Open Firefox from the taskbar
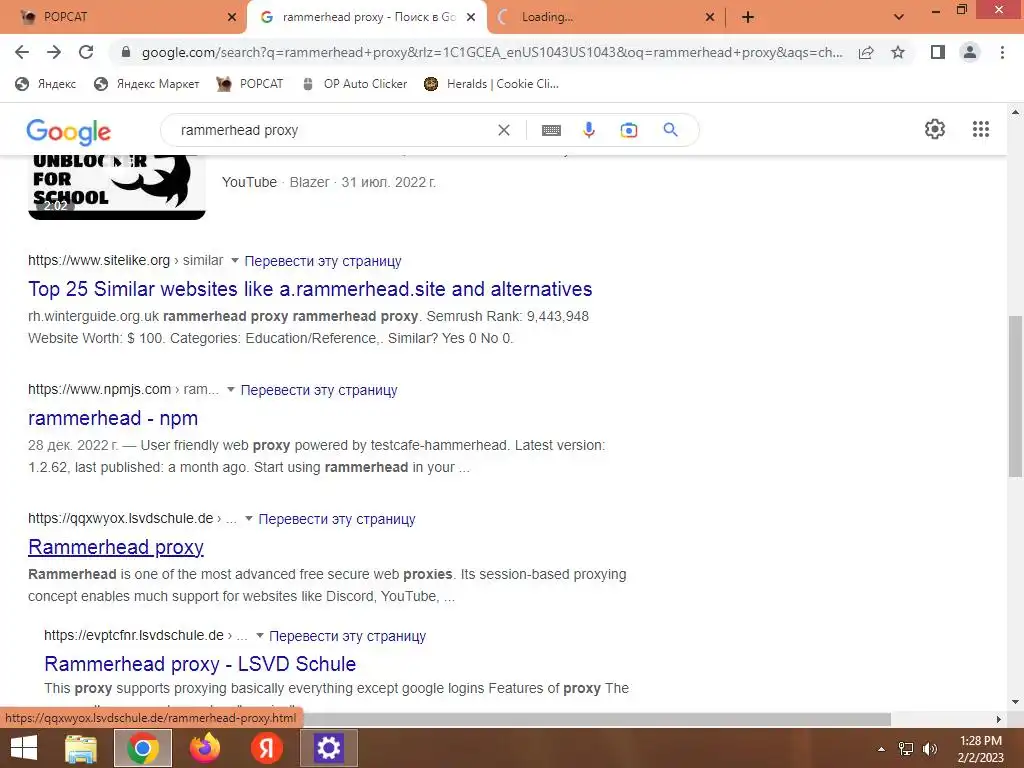Viewport: 1024px width, 768px height. 205,748
